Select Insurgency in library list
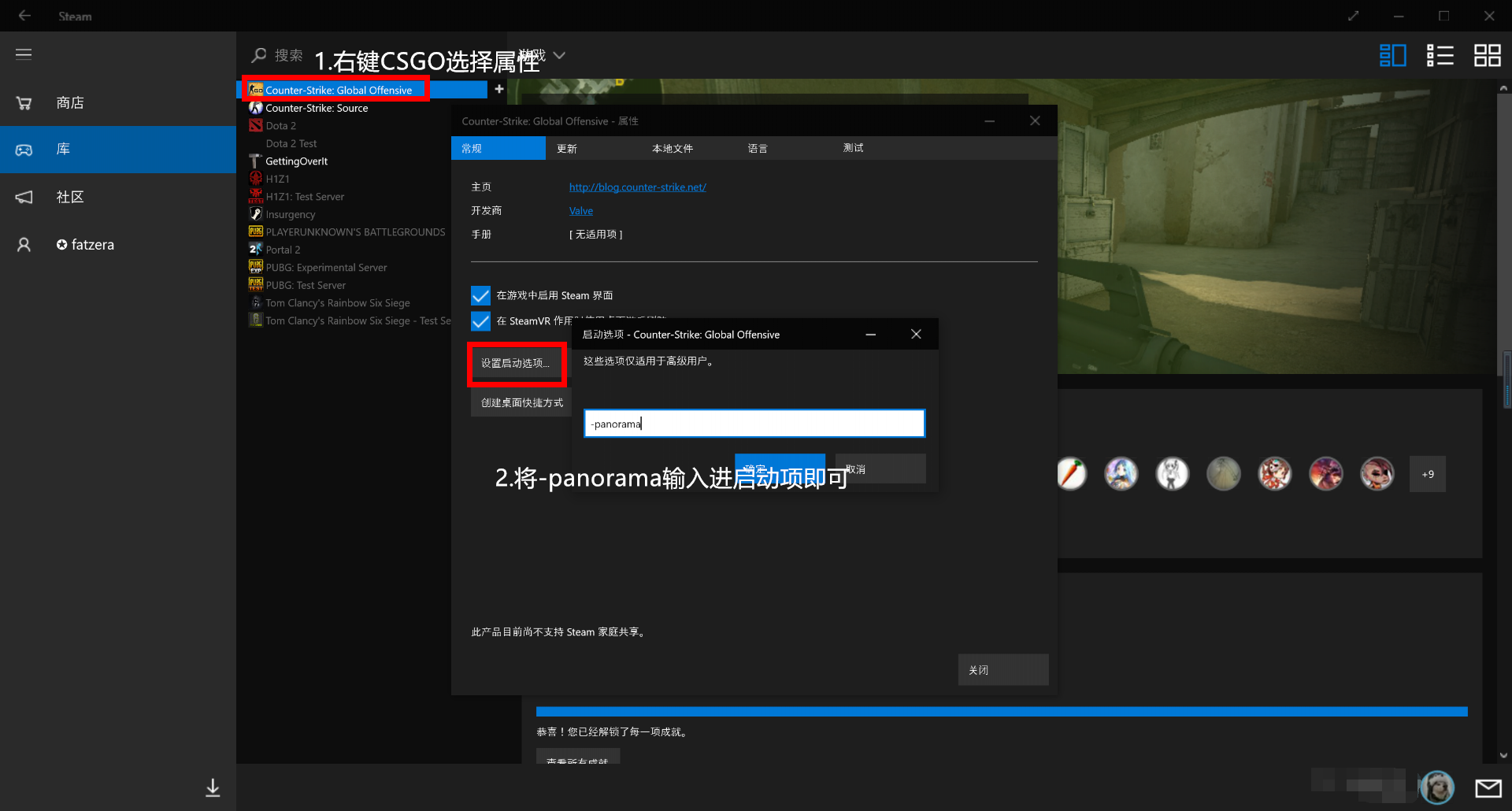1512x811 pixels. (x=290, y=214)
